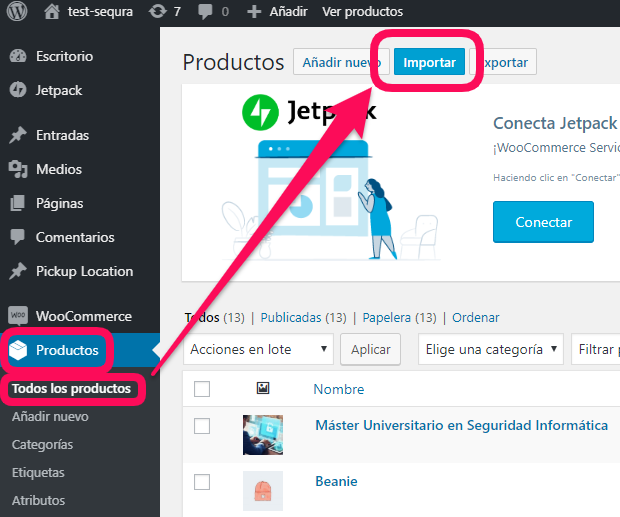Viewport: 620px width, 517px height.
Task: Open the updates icon showing 7
Action: pyautogui.click(x=158, y=11)
